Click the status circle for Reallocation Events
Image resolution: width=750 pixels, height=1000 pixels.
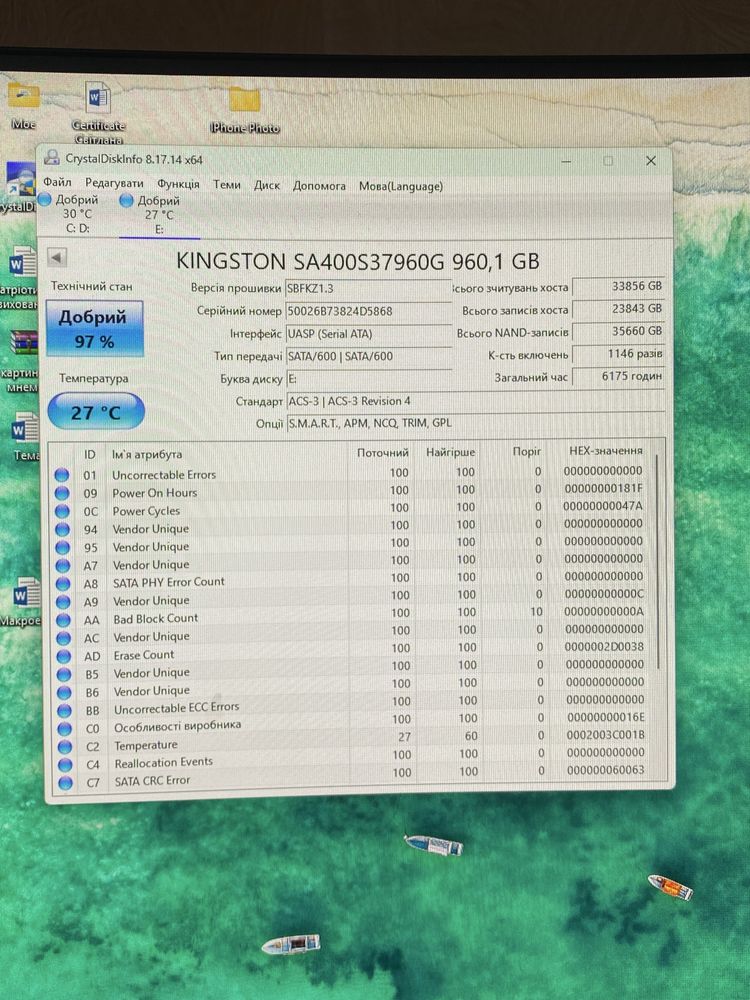pos(65,764)
